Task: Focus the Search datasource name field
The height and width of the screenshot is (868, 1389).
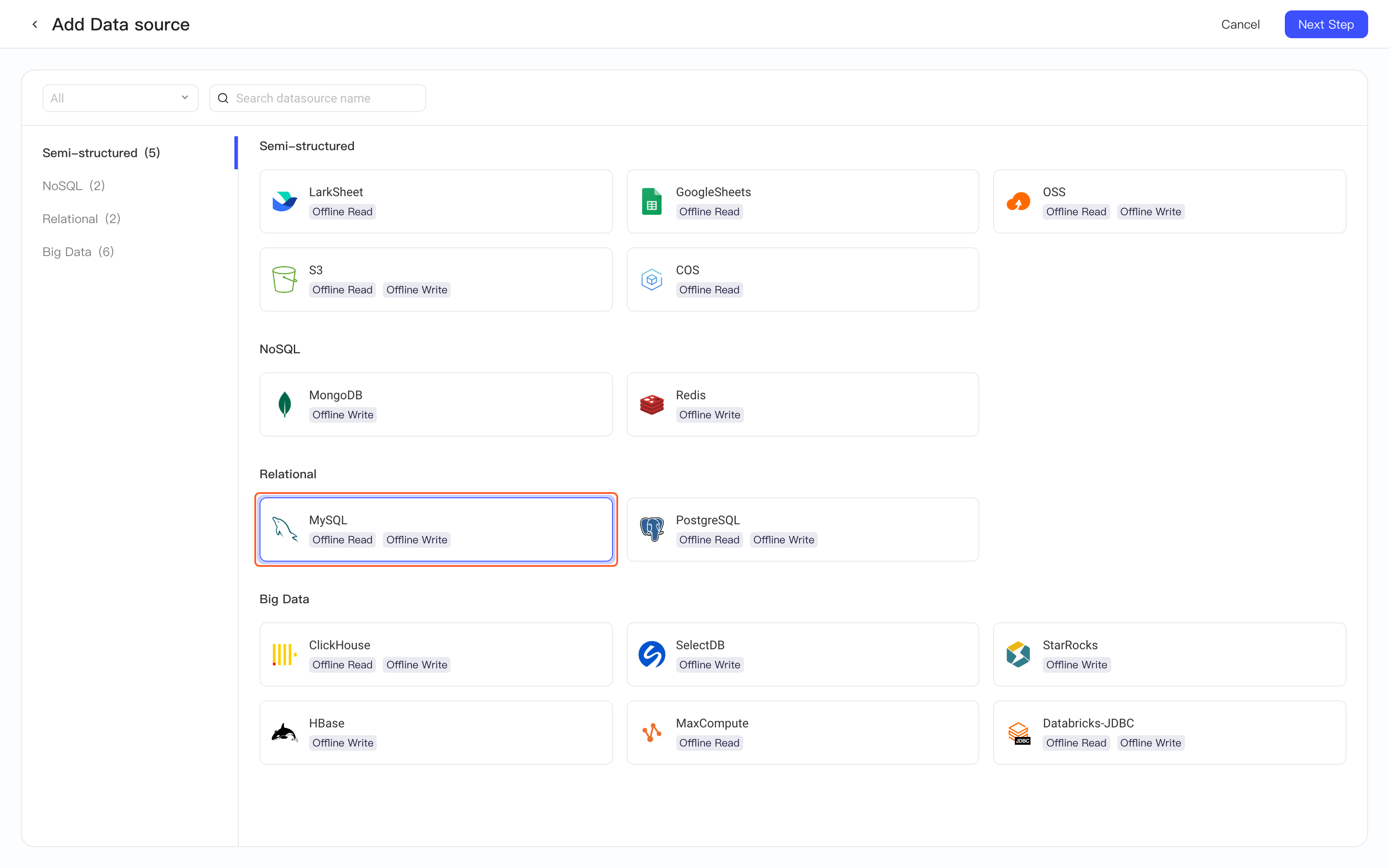Action: click(317, 98)
